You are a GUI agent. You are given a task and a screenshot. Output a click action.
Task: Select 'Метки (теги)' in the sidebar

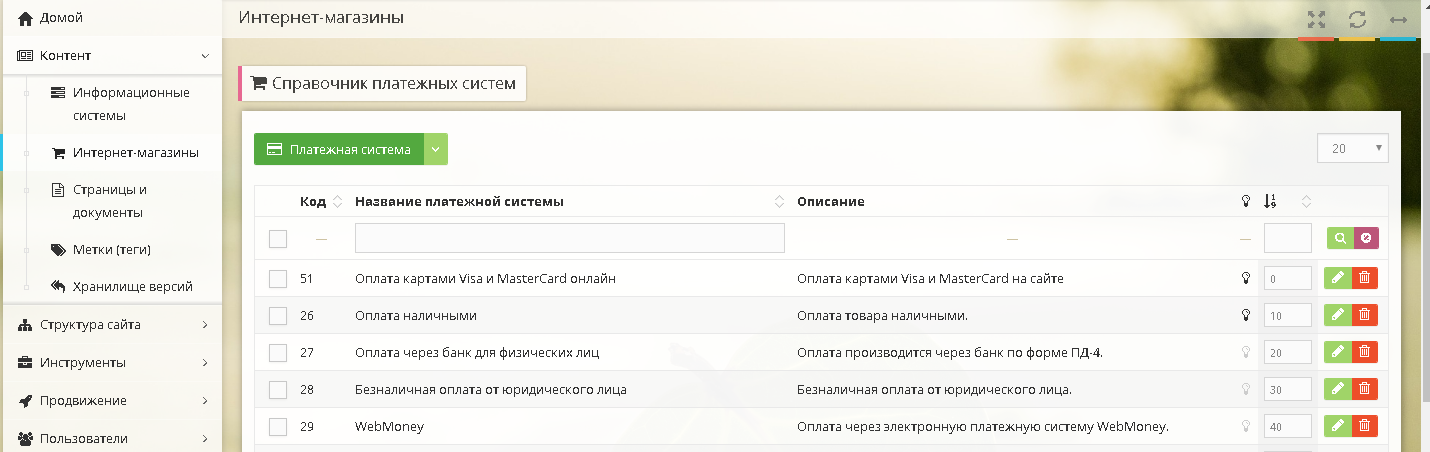pos(111,249)
